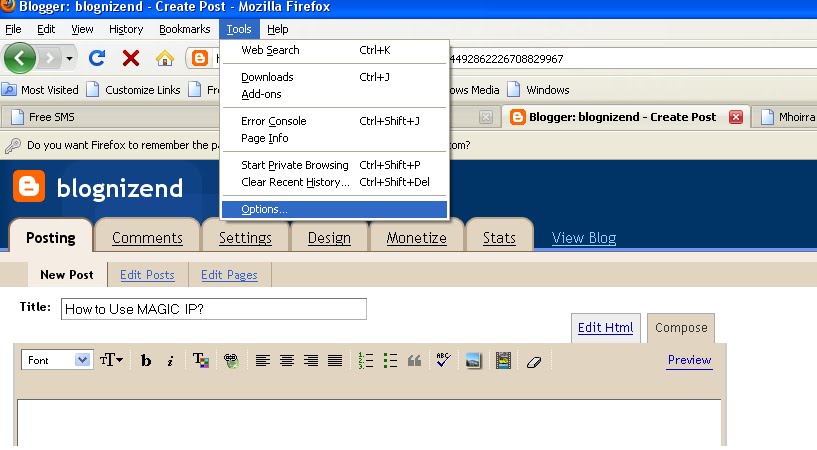Align text right

click(x=311, y=360)
